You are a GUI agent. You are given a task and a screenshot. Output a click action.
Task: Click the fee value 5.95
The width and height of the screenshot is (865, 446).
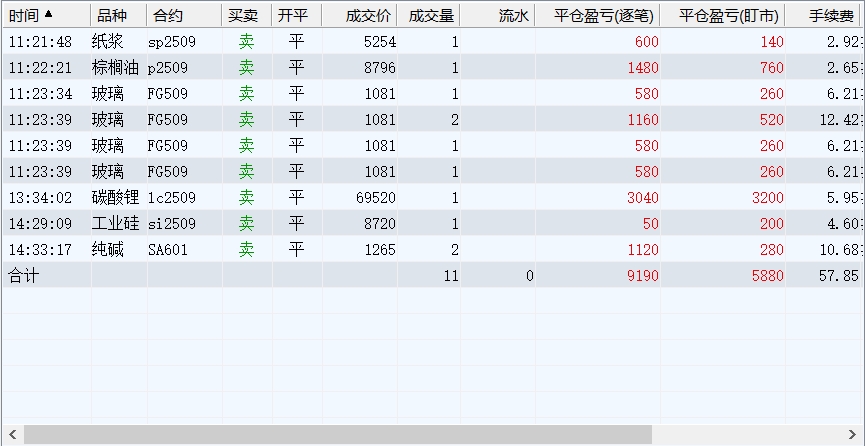[x=844, y=198]
